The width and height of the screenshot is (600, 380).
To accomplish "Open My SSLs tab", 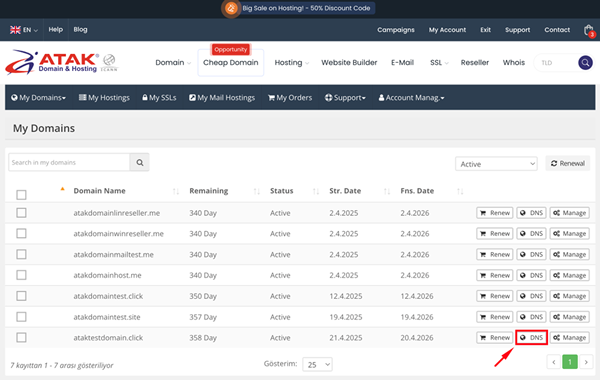I will 159,98.
